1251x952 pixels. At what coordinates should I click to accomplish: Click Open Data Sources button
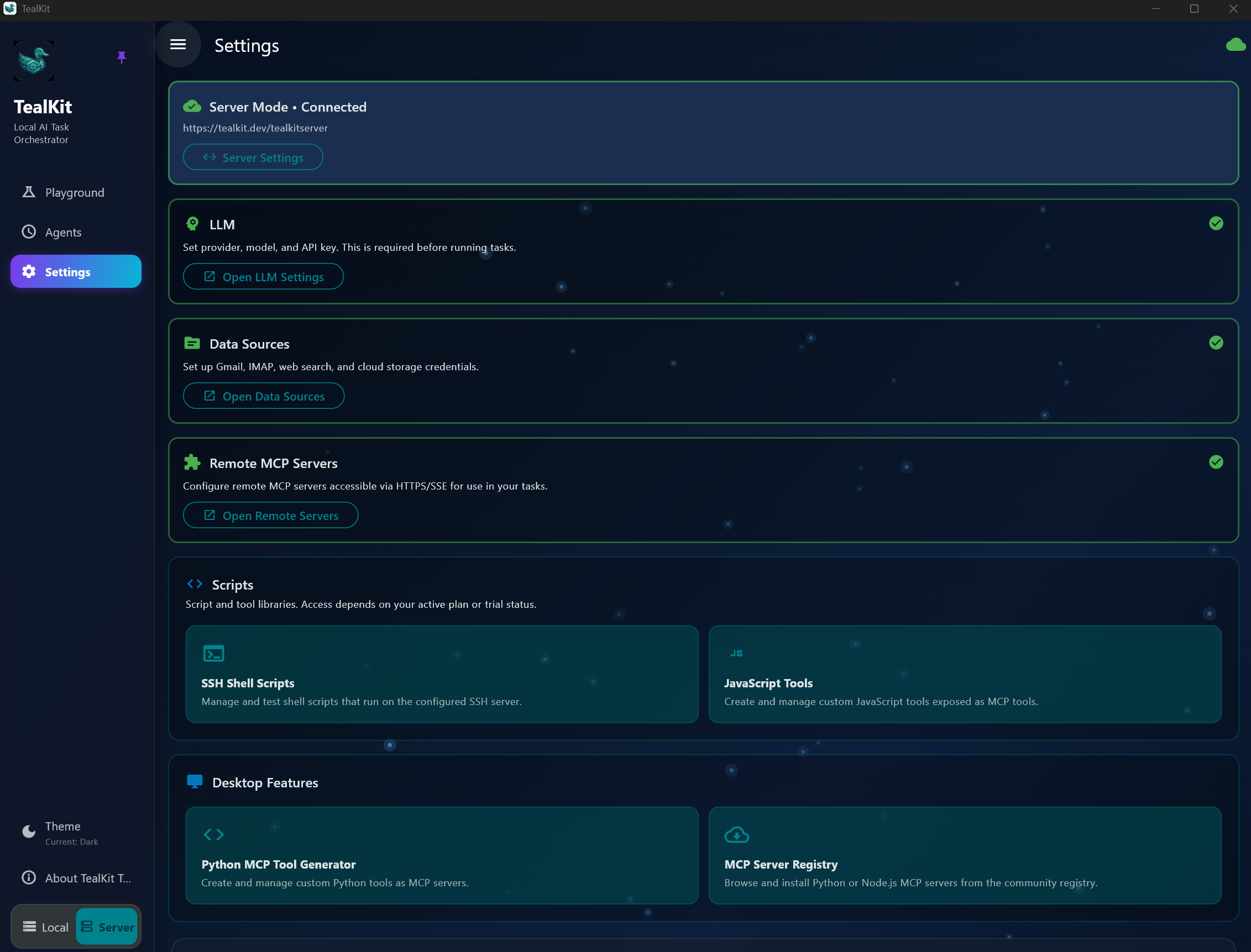264,396
